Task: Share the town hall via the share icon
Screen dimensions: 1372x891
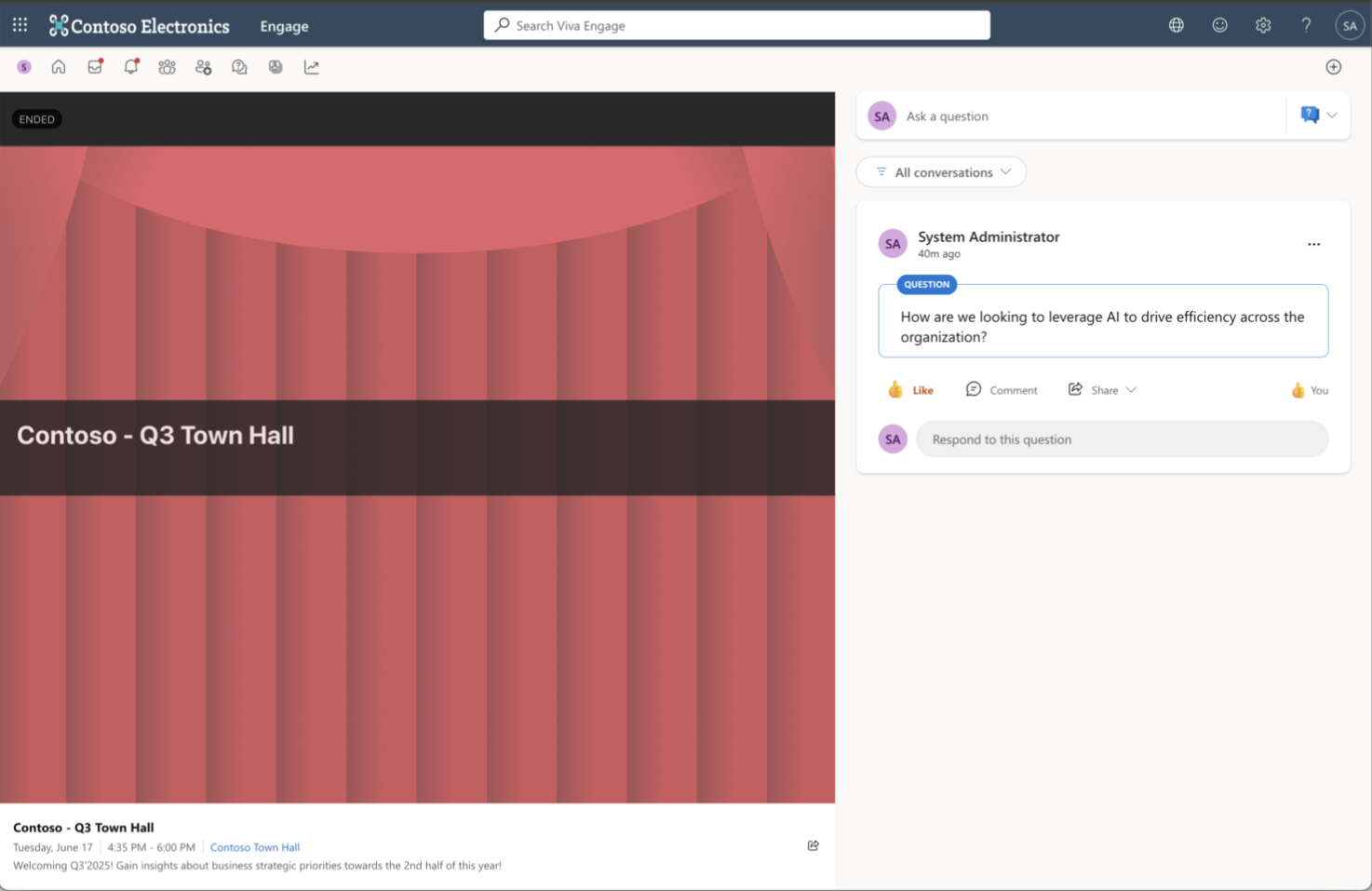Action: pos(813,845)
